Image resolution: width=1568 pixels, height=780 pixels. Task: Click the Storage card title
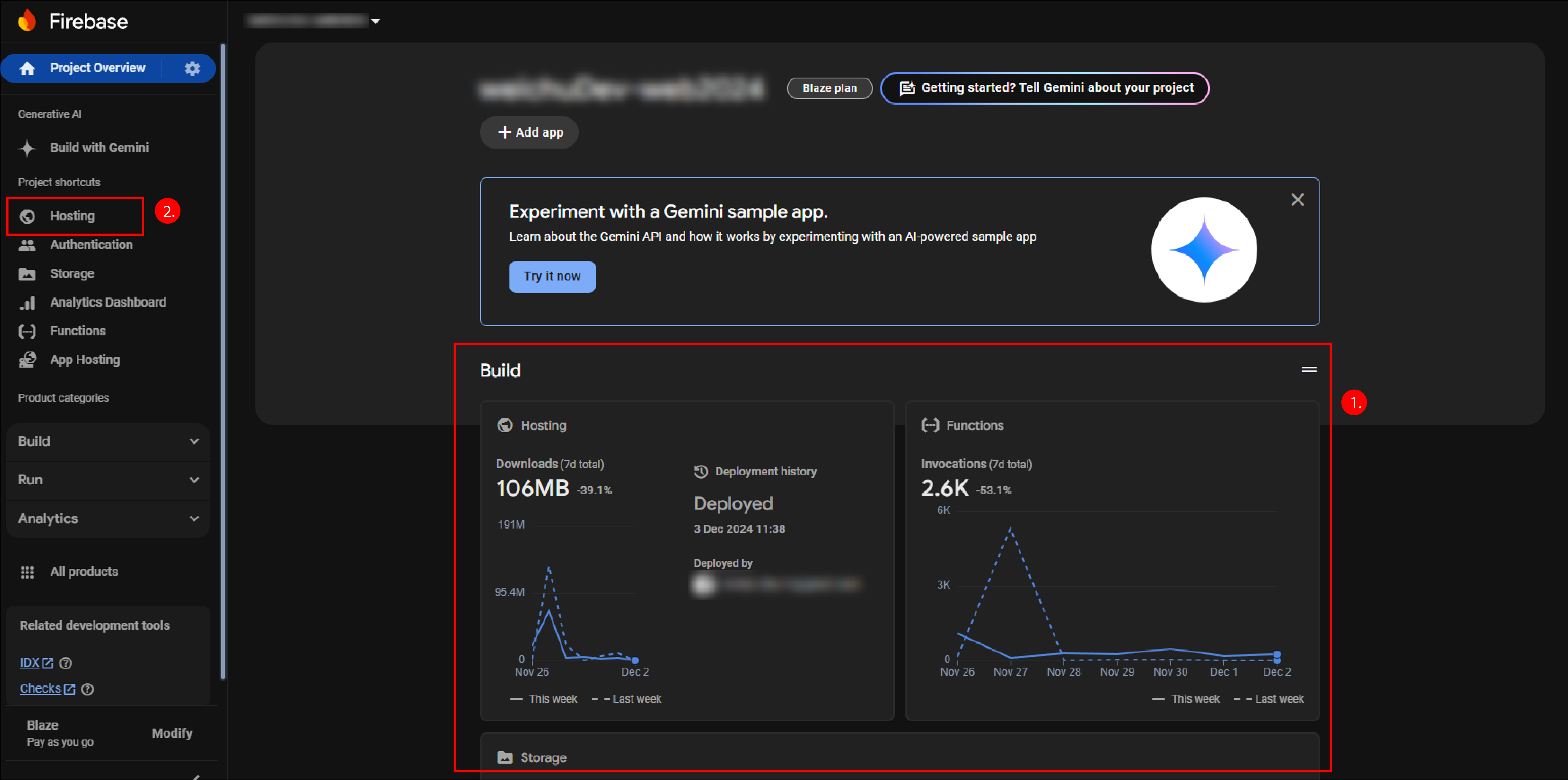click(x=544, y=758)
